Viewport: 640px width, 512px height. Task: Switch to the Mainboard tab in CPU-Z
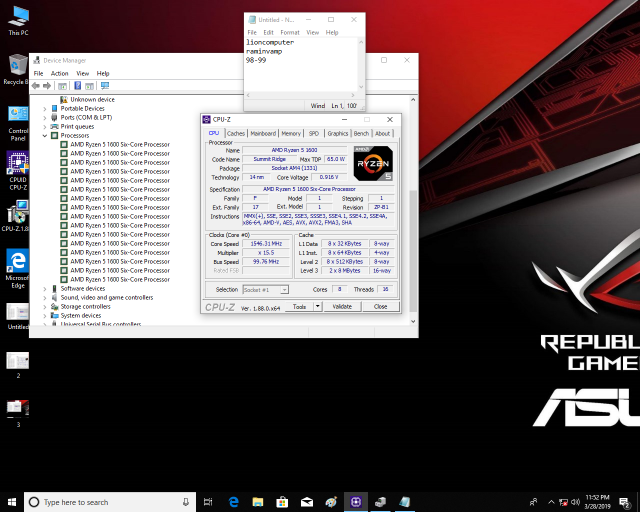click(263, 133)
